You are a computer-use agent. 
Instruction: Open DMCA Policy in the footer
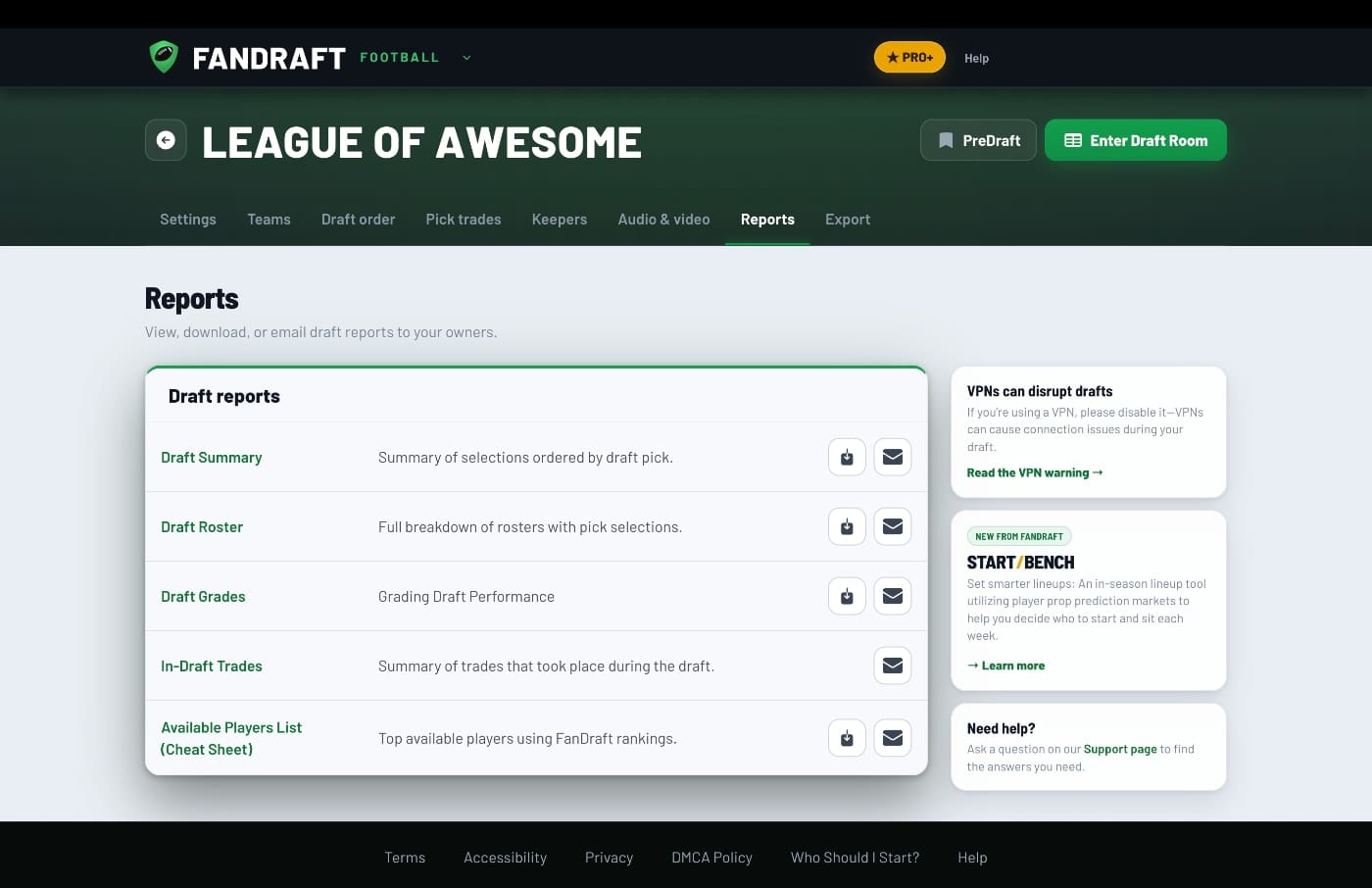(x=711, y=858)
